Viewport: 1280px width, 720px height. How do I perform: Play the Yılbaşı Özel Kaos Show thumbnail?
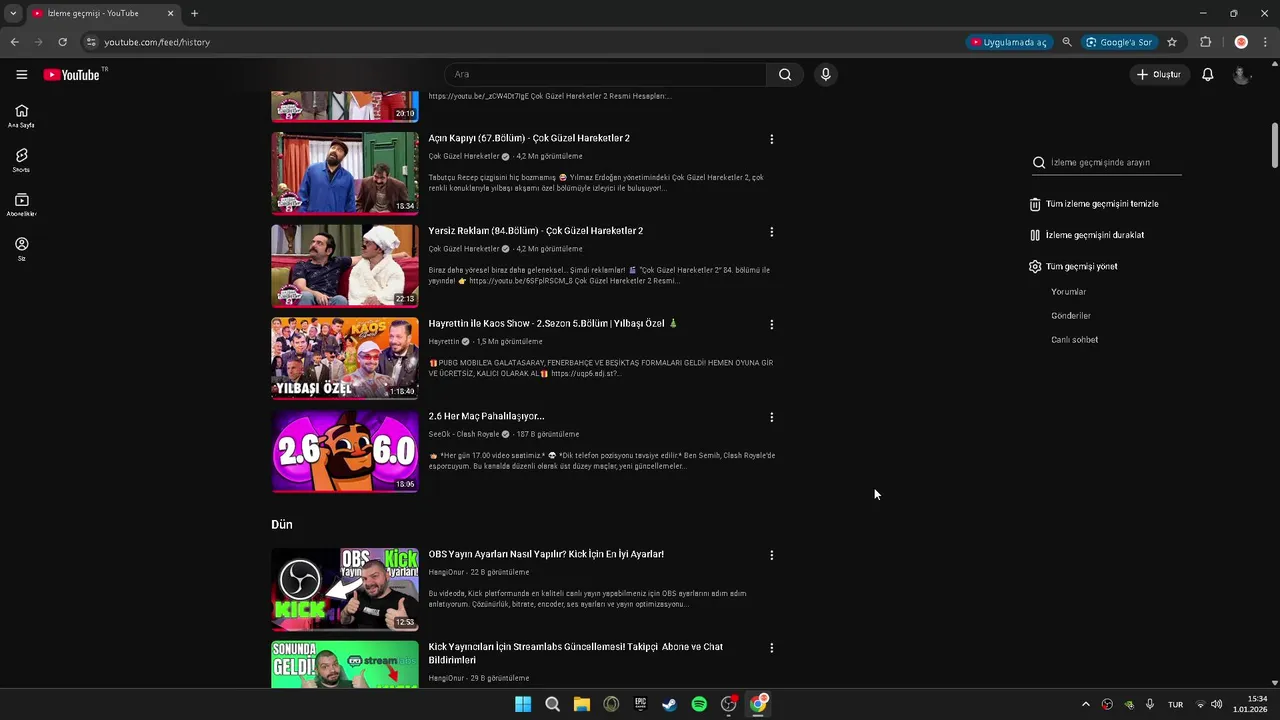(x=345, y=358)
